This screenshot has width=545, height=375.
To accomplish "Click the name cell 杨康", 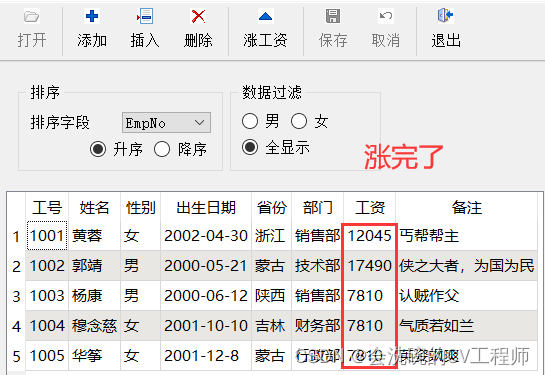I will coord(95,296).
